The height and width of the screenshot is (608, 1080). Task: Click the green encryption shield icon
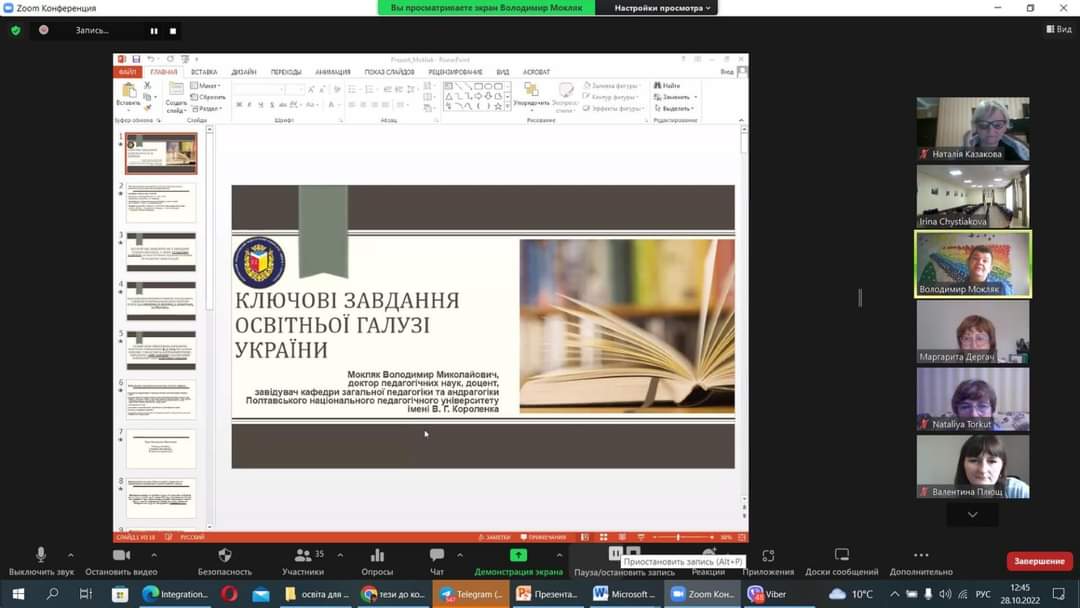(15, 30)
